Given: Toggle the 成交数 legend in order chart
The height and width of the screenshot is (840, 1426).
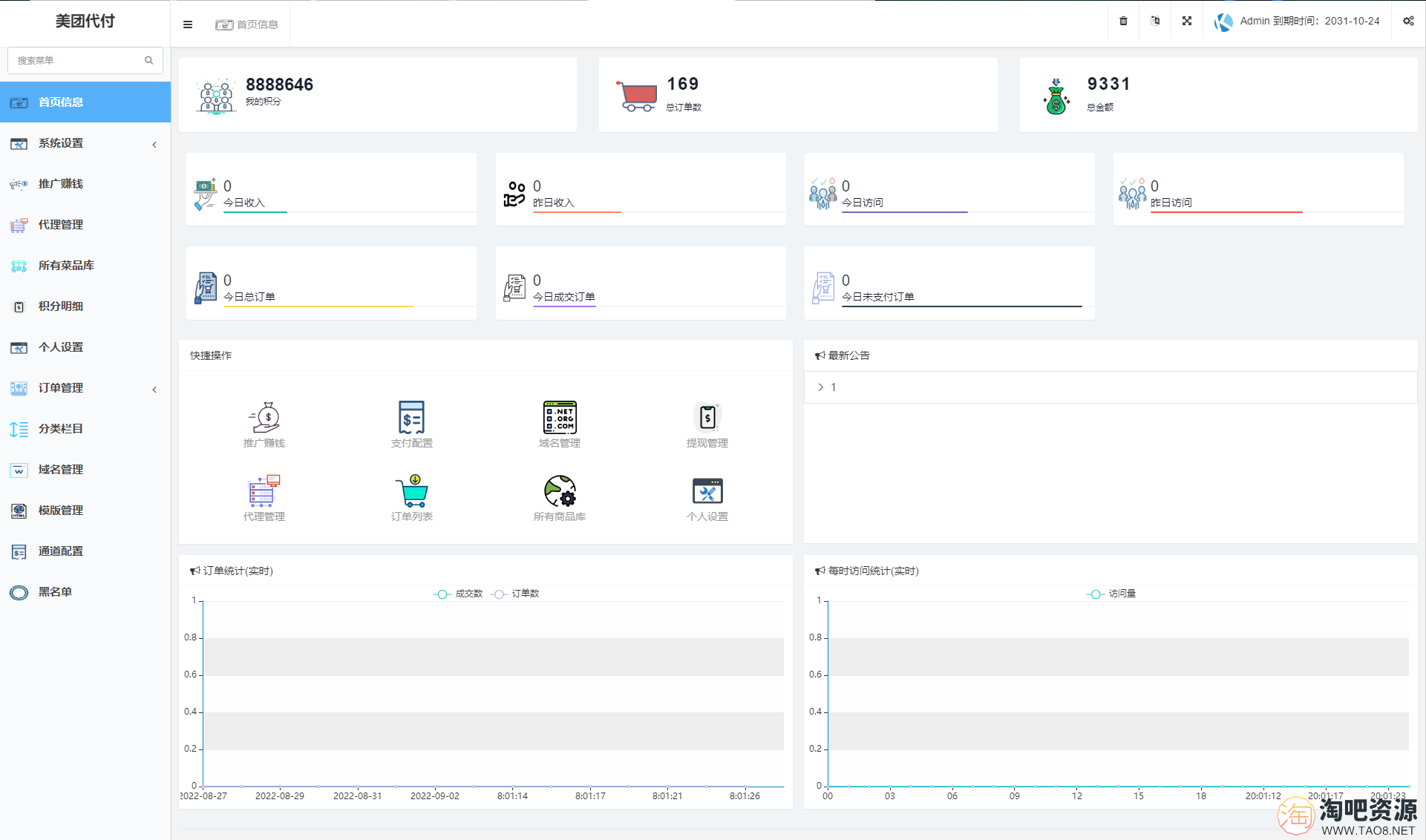Looking at the screenshot, I should 458,594.
